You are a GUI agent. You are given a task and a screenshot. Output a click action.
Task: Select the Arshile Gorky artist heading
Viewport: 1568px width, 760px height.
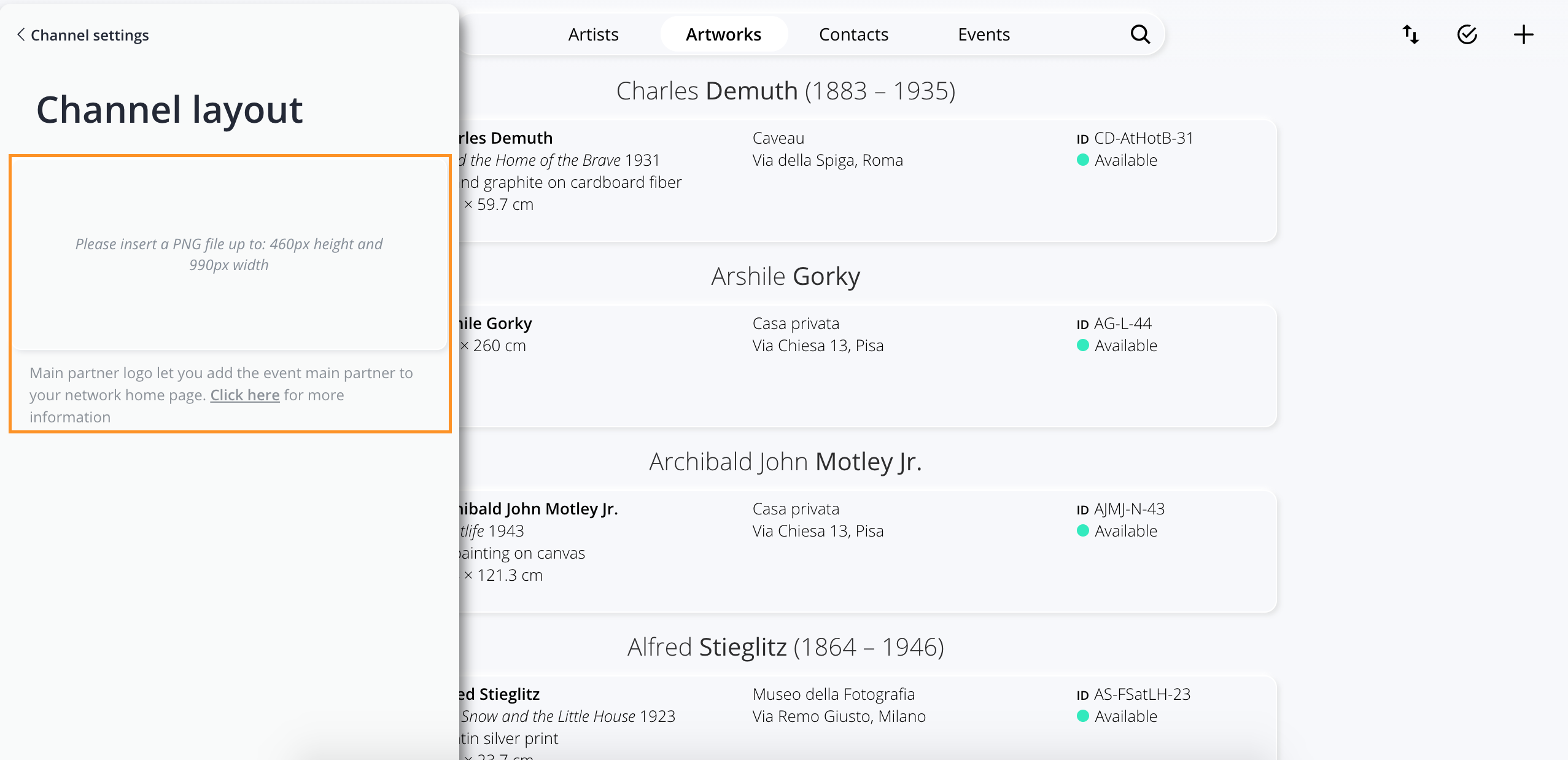coord(786,276)
